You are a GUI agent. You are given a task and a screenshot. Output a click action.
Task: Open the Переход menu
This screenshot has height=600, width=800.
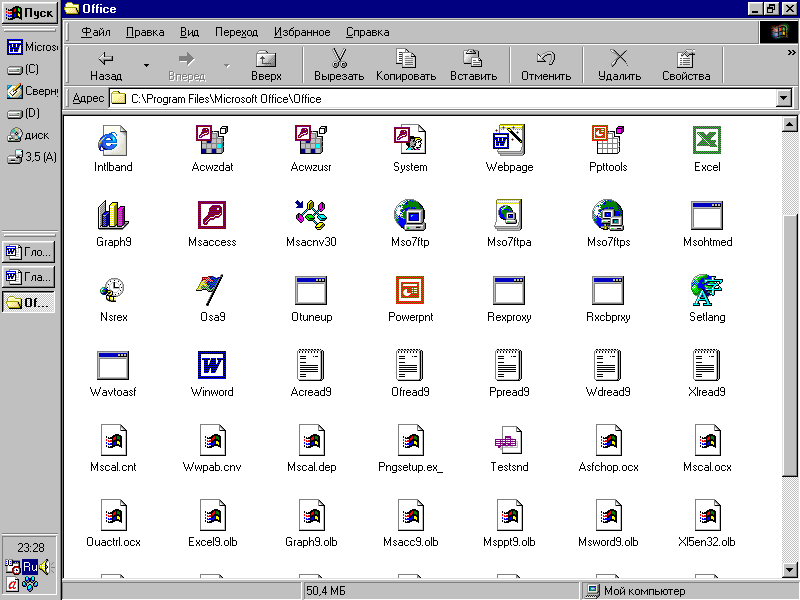(x=236, y=32)
